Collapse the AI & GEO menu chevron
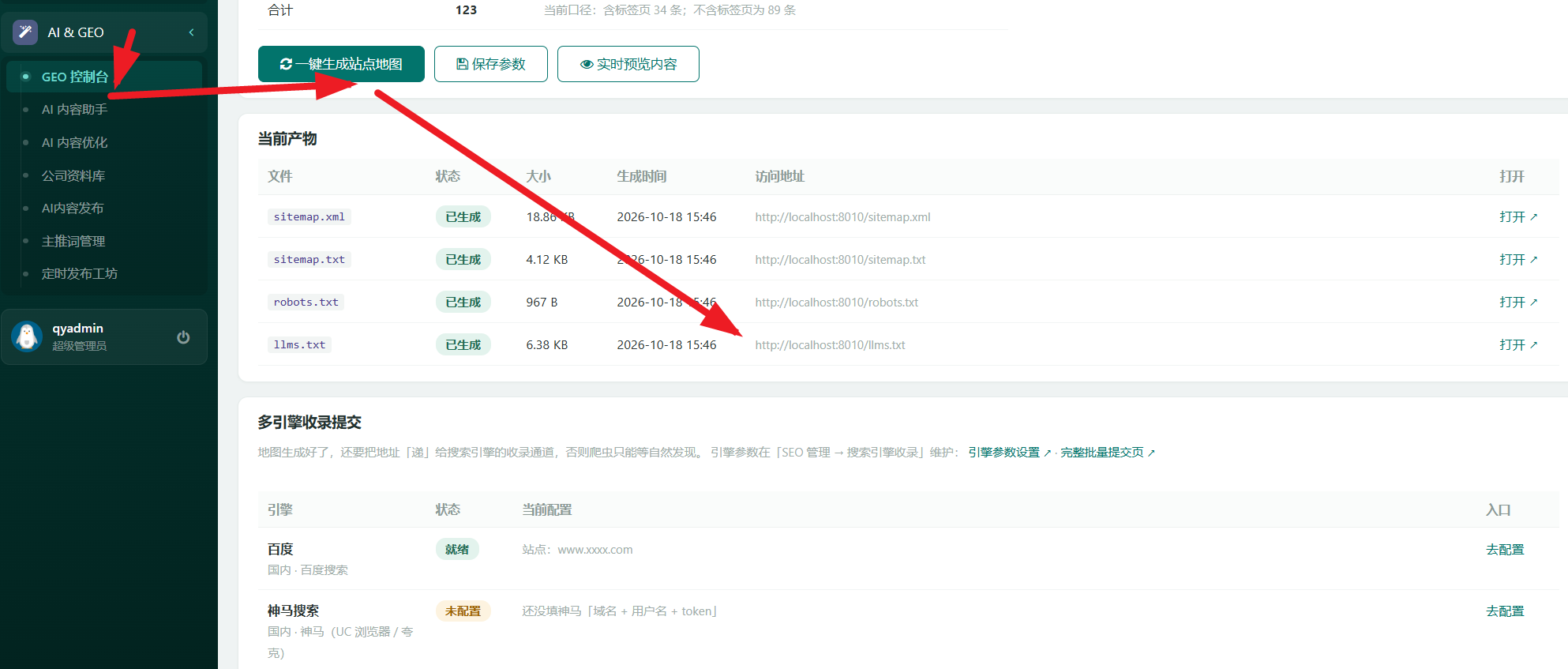1568x669 pixels. click(191, 32)
